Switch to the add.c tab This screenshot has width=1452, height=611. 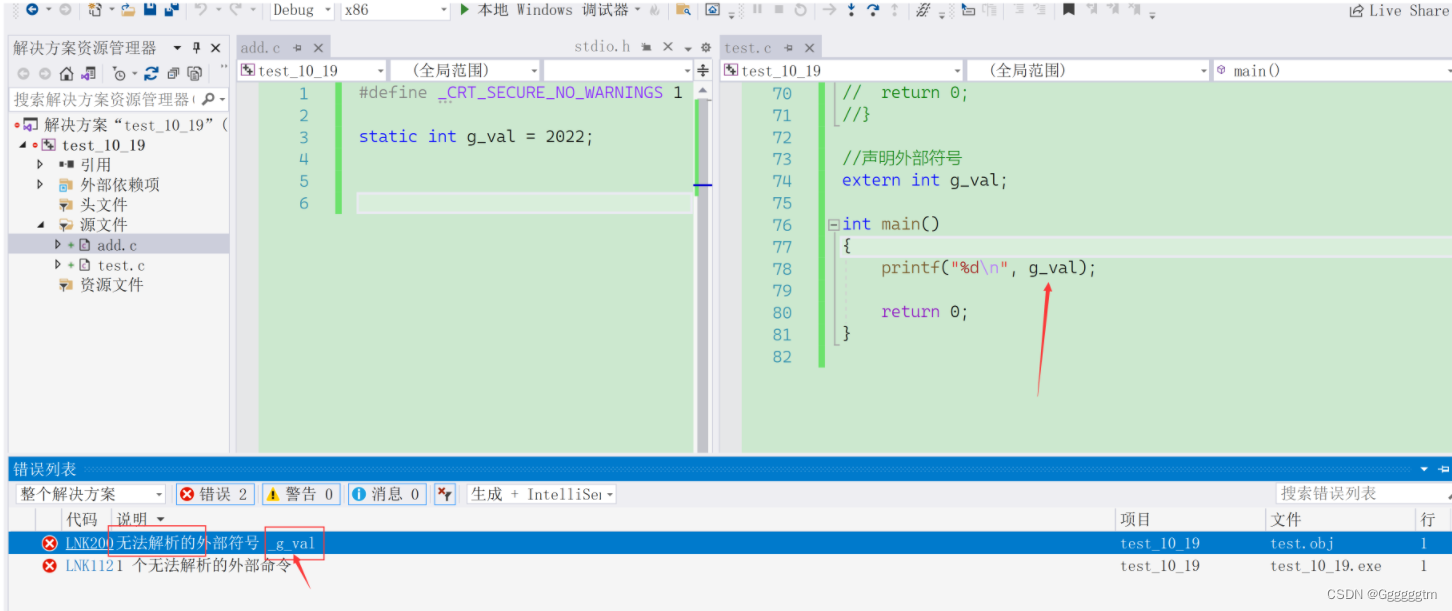click(x=260, y=48)
